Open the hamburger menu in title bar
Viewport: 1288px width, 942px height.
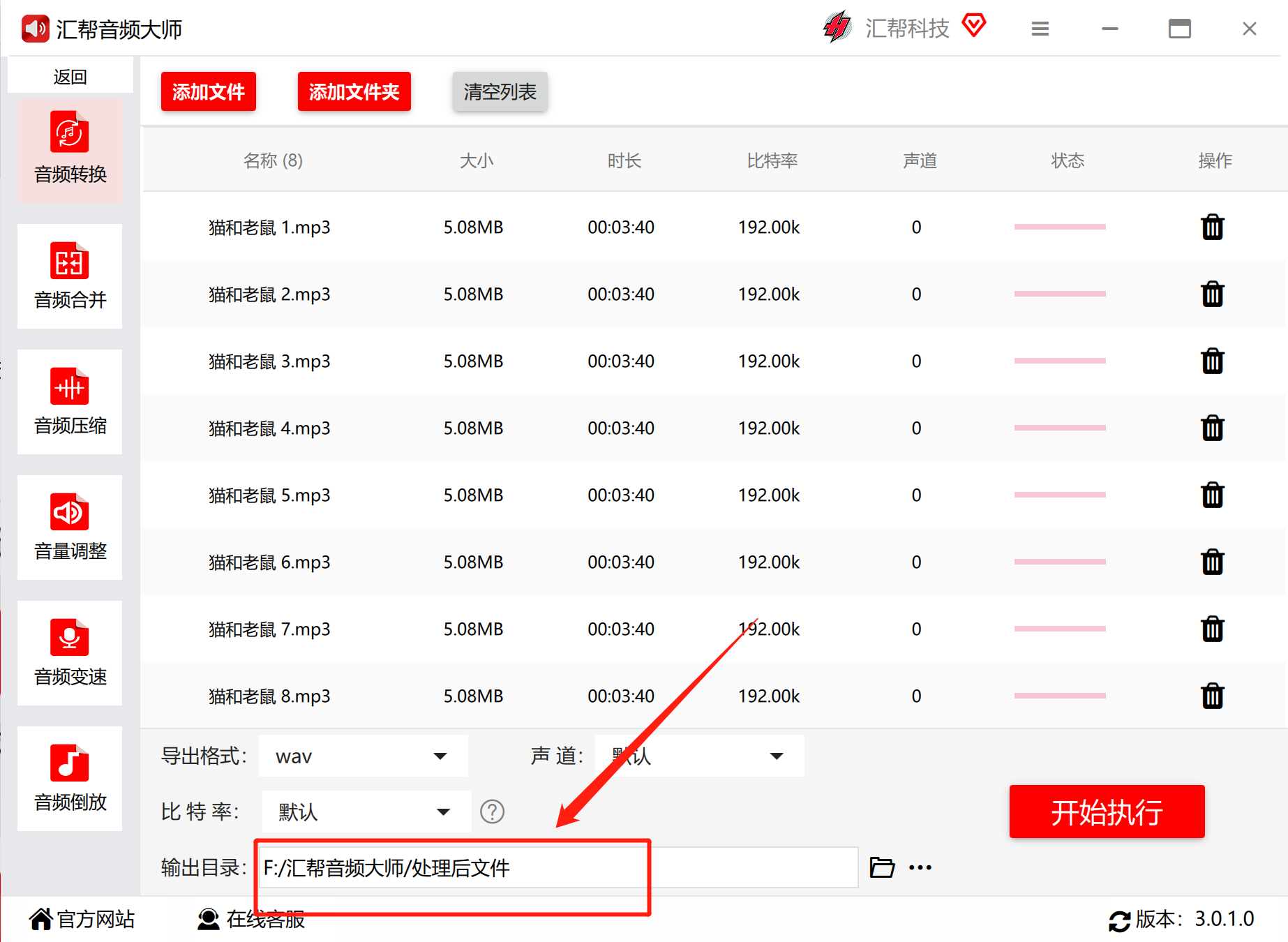1040,29
